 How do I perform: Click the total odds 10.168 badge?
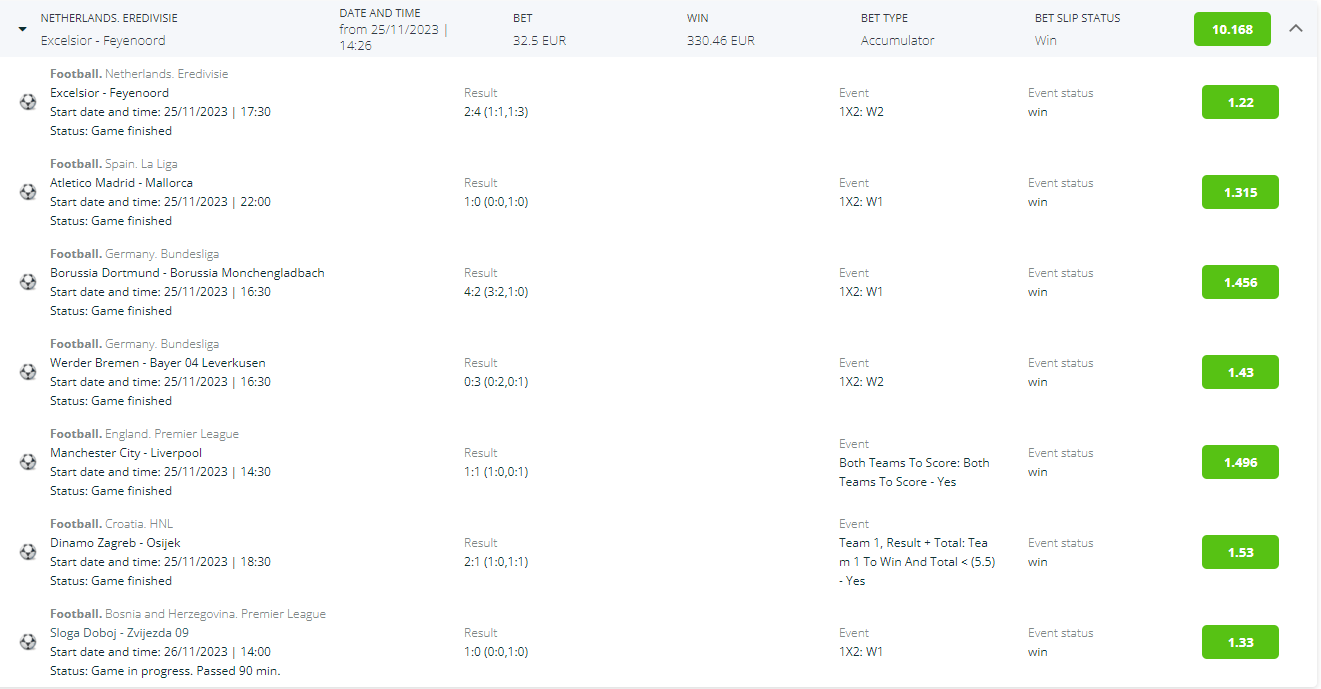click(1232, 29)
